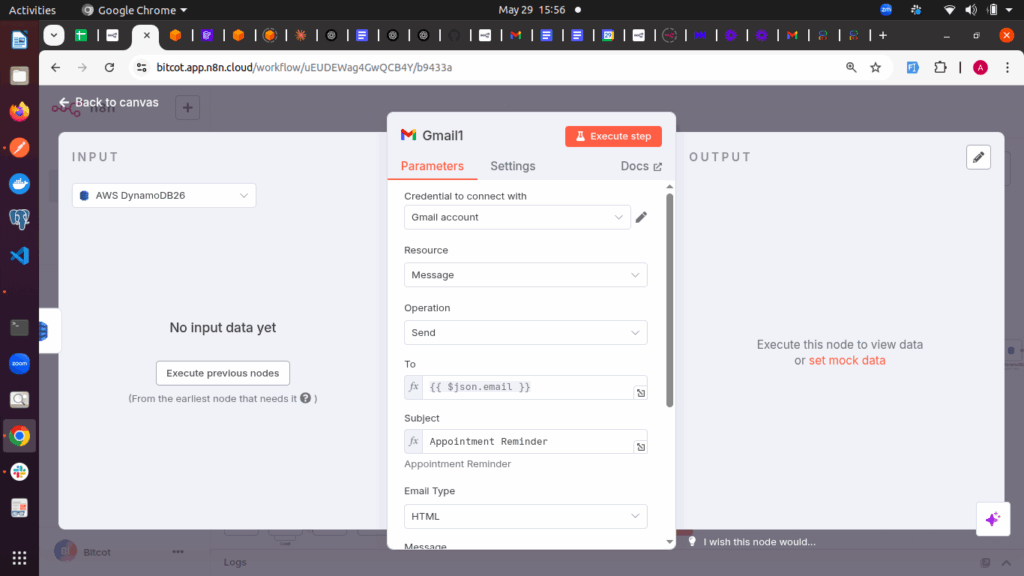Click the Execute step button
The width and height of the screenshot is (1024, 576).
tap(613, 136)
